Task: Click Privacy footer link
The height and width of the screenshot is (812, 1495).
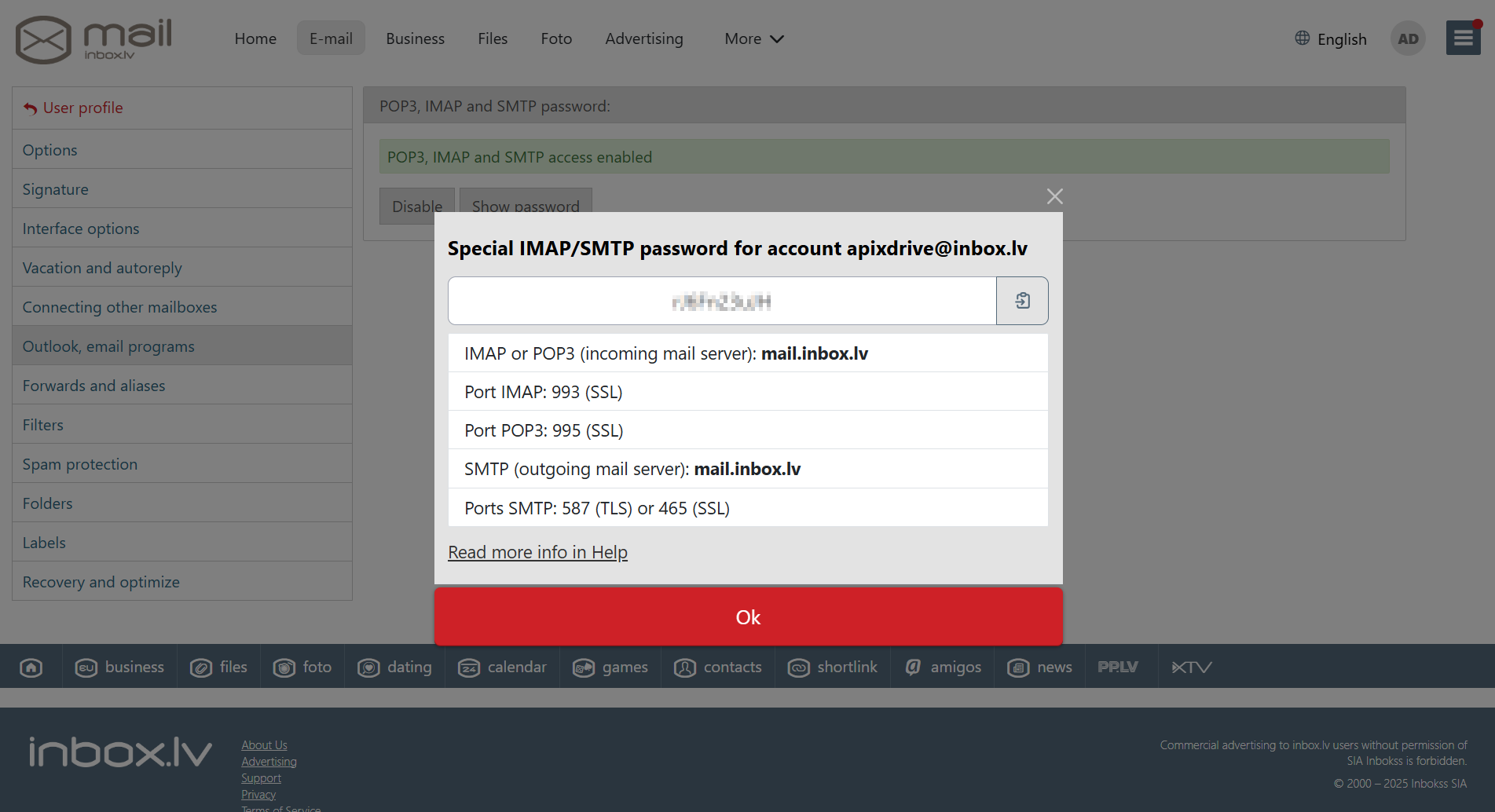Action: [x=258, y=794]
